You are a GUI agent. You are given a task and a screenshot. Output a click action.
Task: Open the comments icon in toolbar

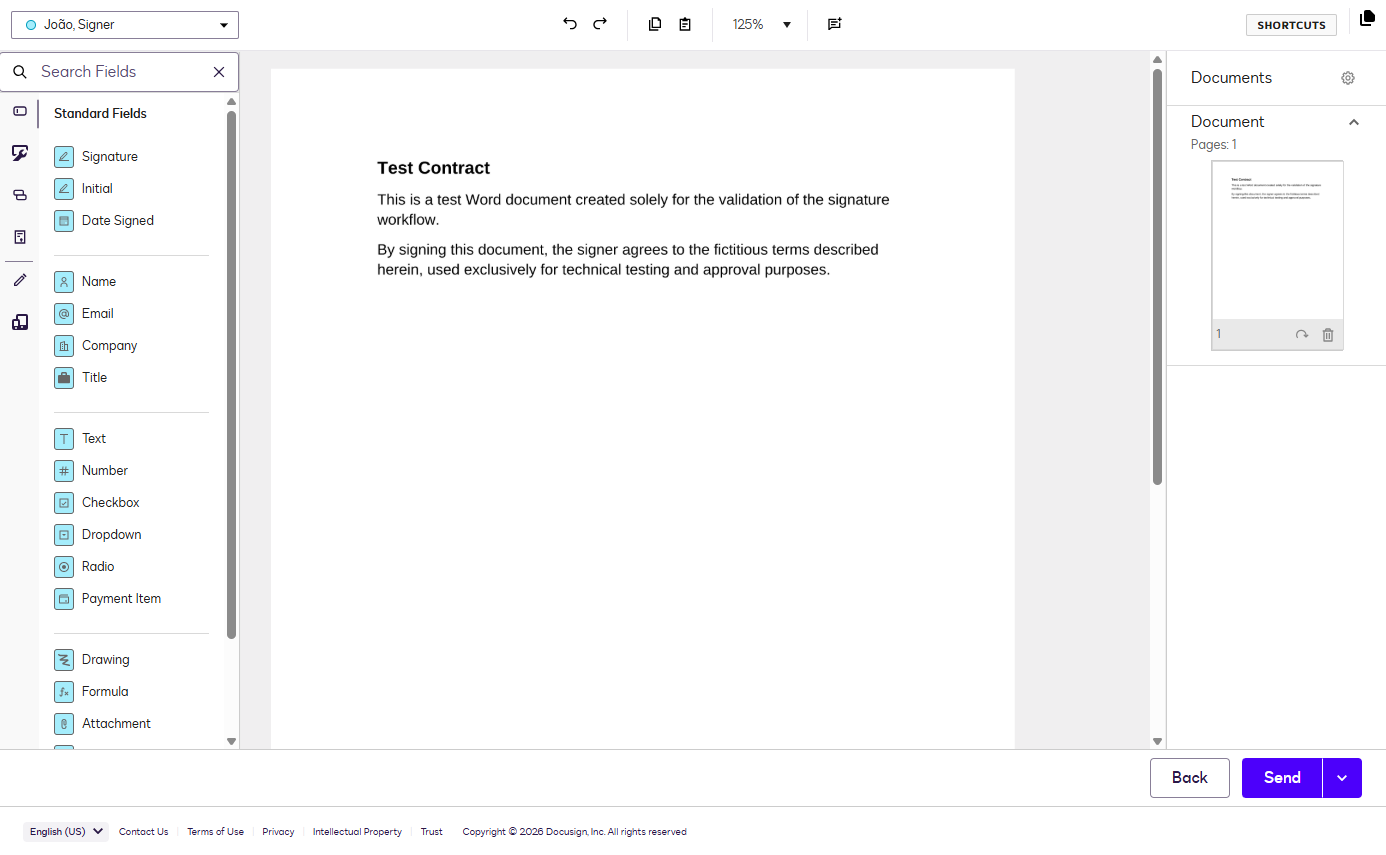tap(835, 24)
